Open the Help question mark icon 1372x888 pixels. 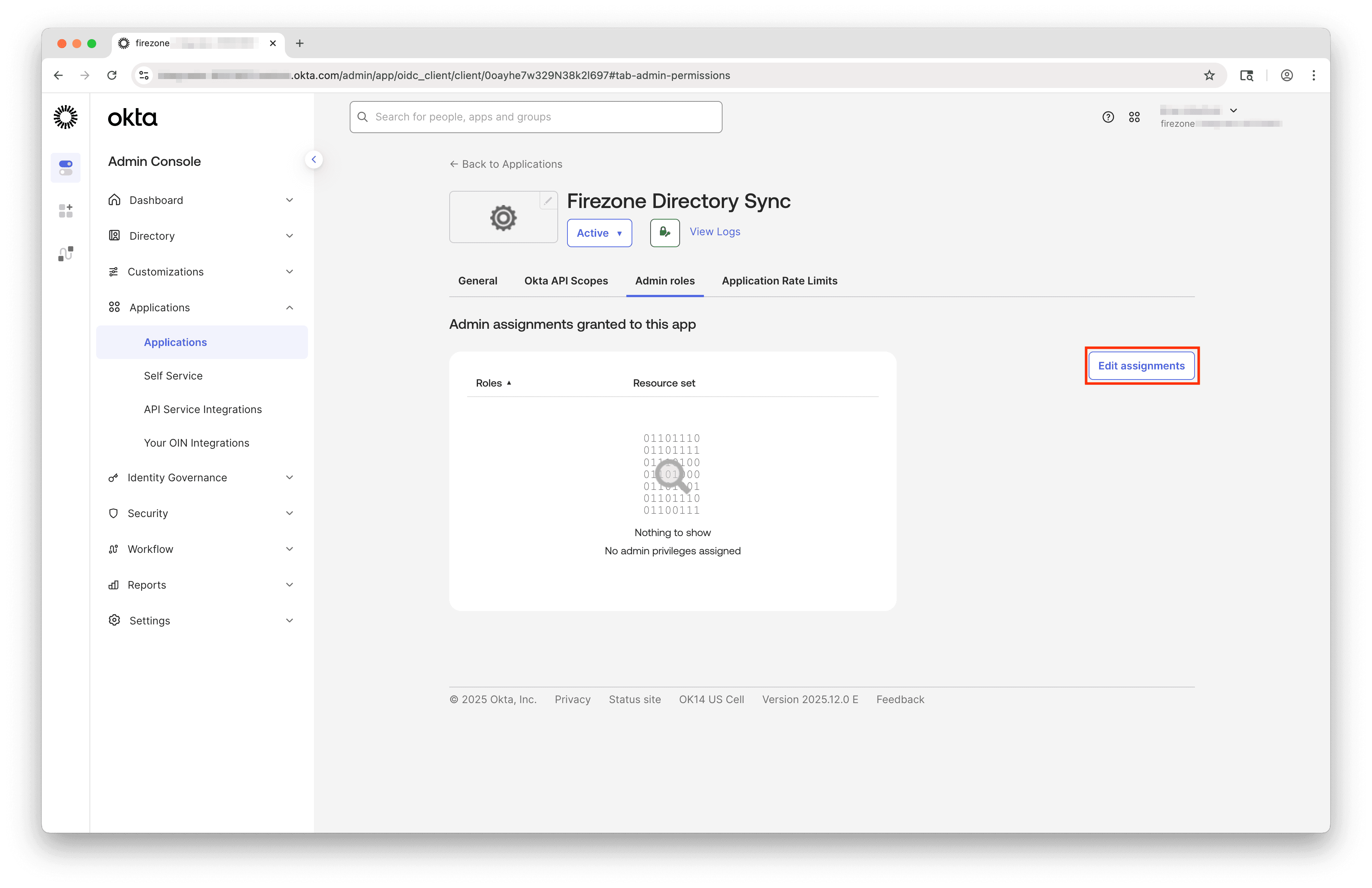(x=1108, y=116)
